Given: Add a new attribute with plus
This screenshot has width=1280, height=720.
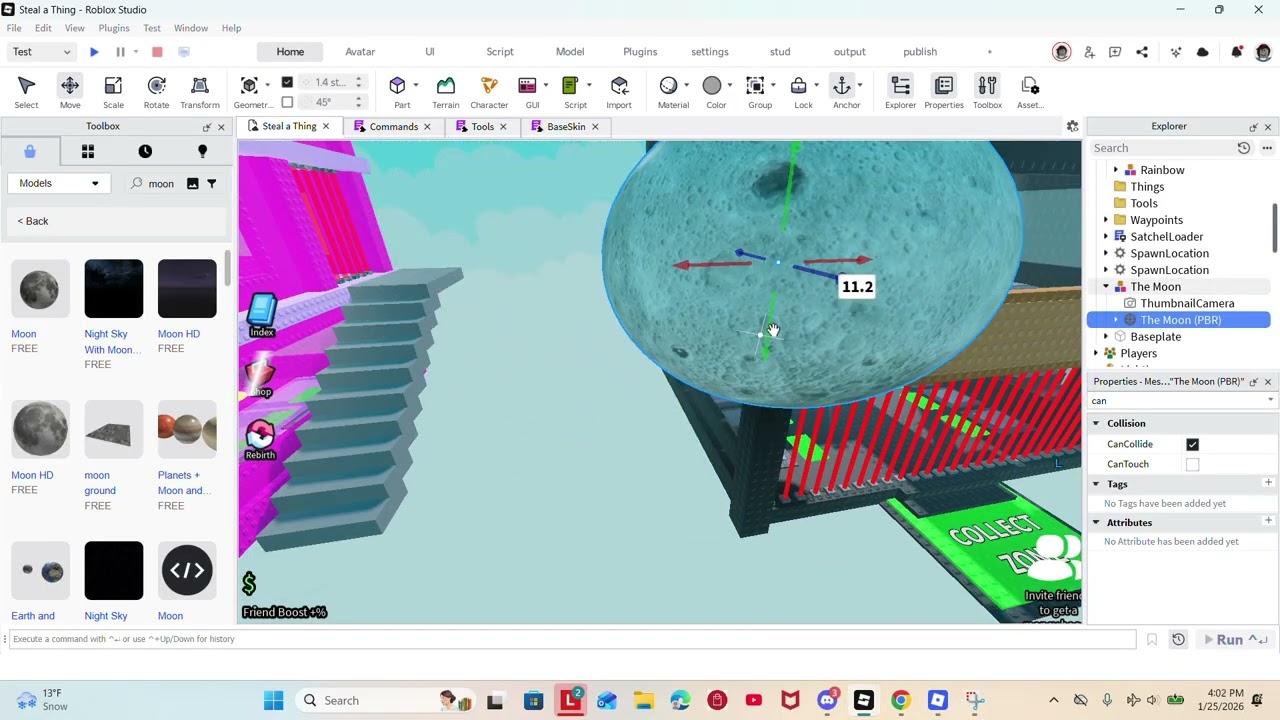Looking at the screenshot, I should (1268, 522).
